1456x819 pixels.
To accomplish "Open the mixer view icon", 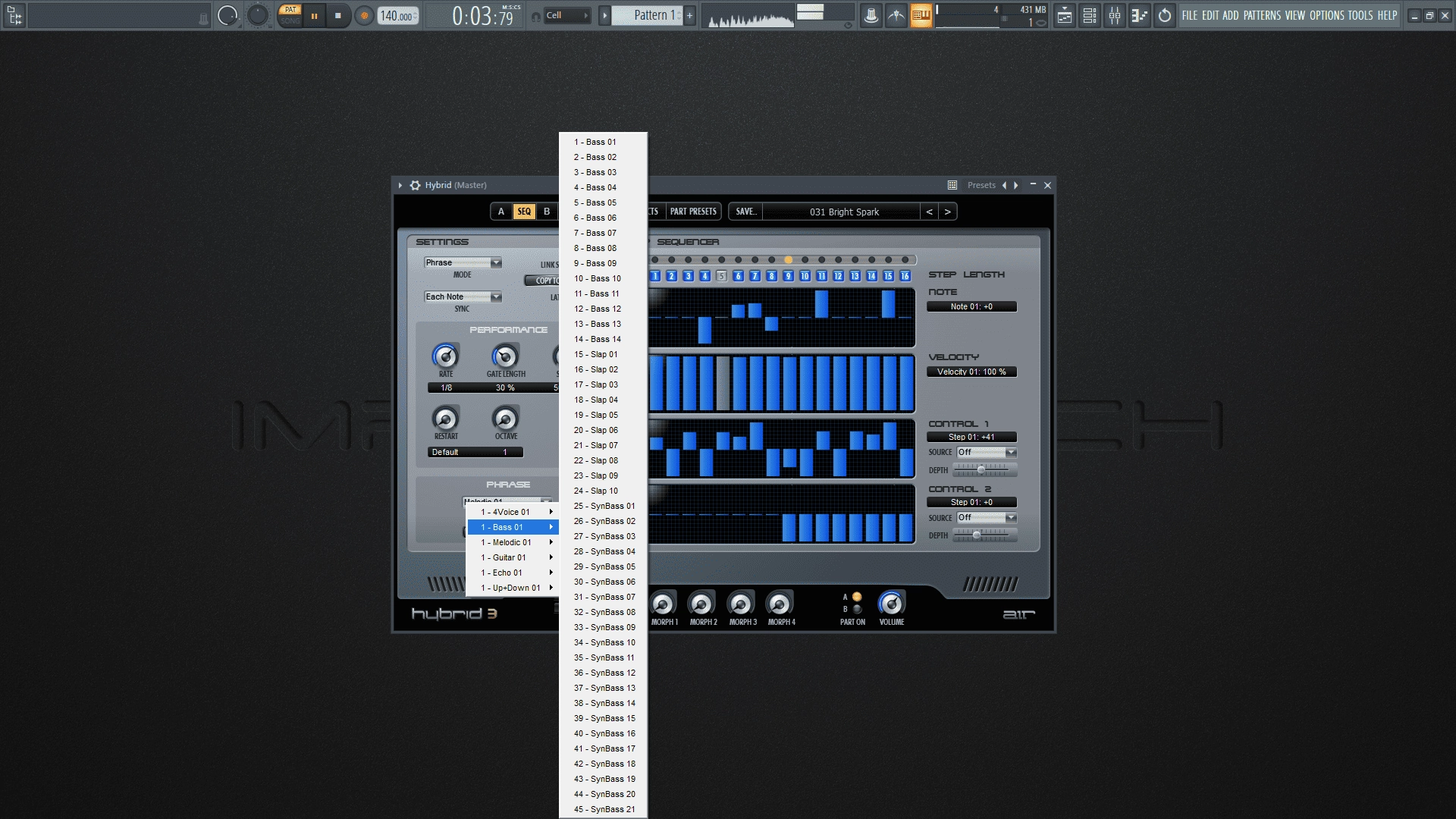I will [1115, 15].
